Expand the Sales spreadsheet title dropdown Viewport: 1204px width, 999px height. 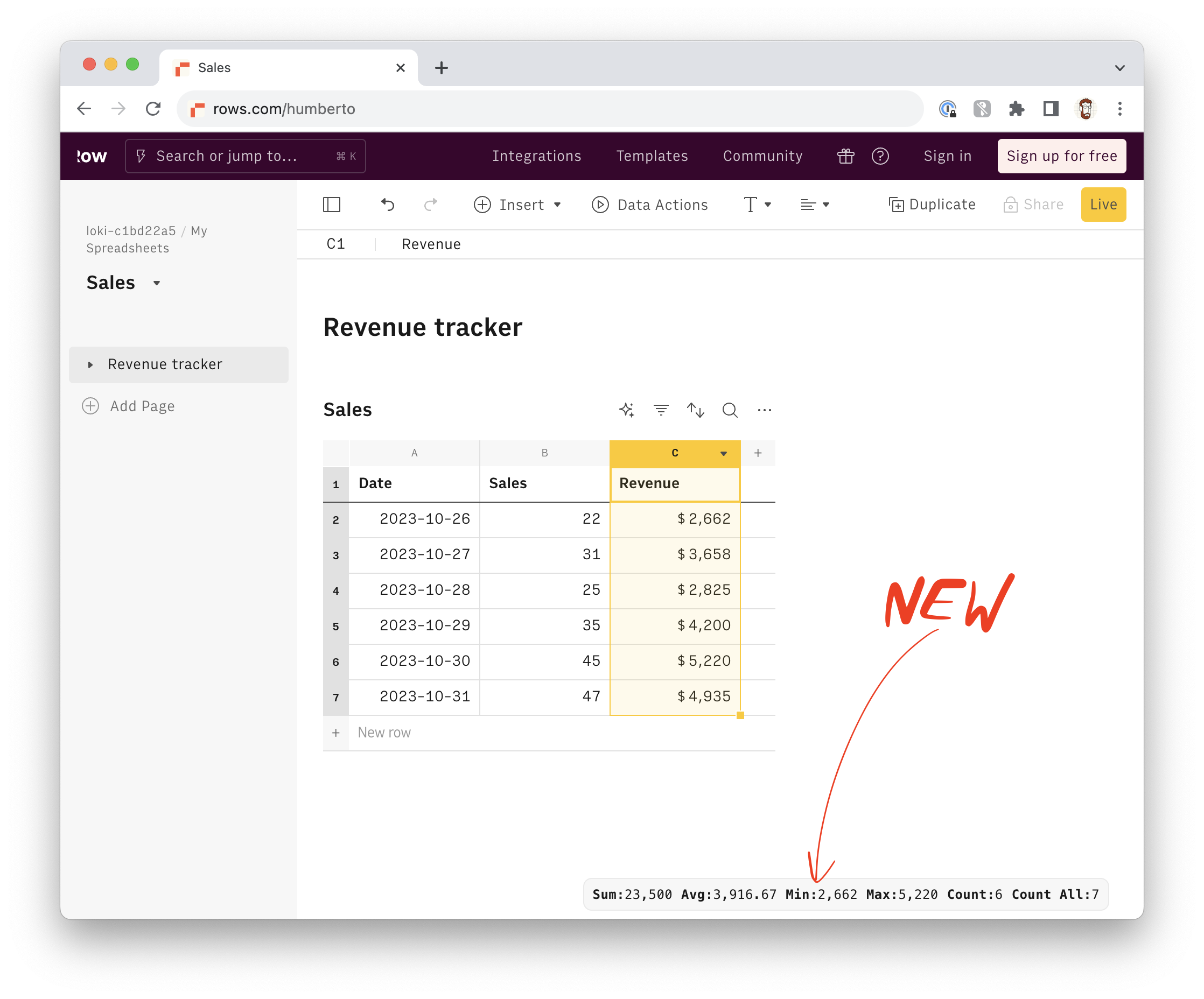point(157,283)
